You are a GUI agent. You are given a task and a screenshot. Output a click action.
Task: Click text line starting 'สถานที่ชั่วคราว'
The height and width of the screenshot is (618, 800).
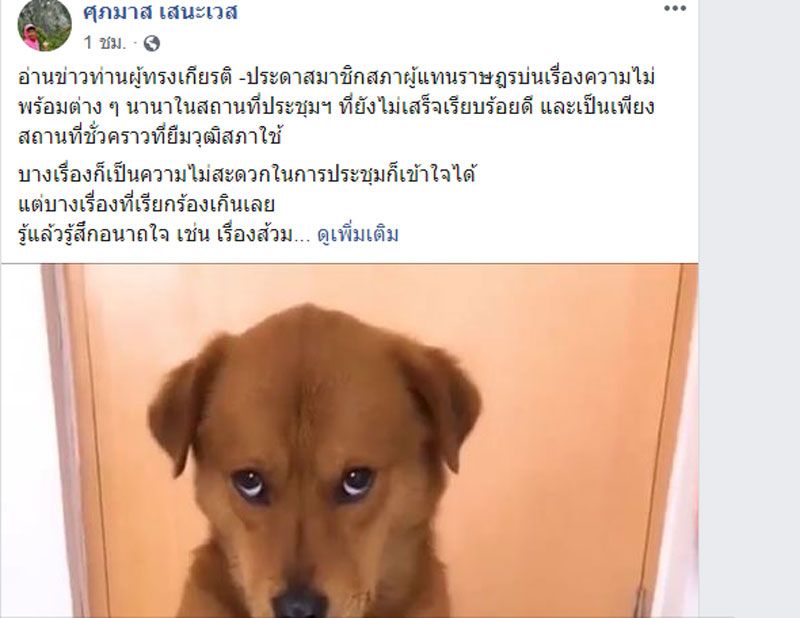pyautogui.click(x=150, y=137)
